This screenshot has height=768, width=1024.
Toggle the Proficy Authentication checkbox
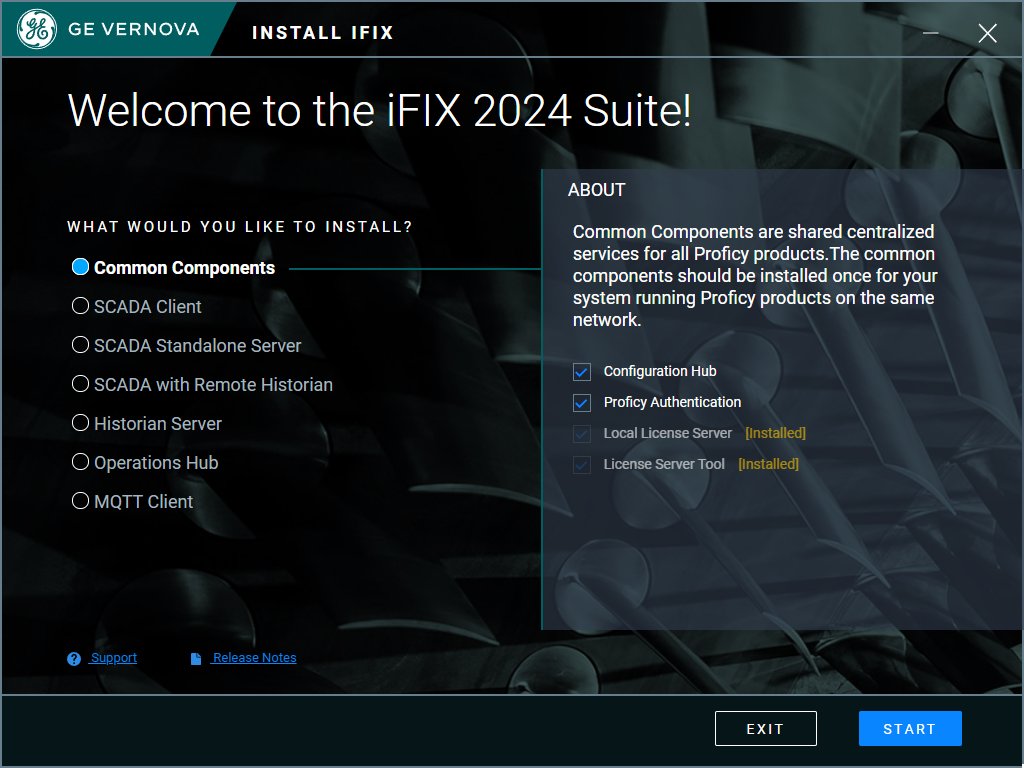point(582,402)
